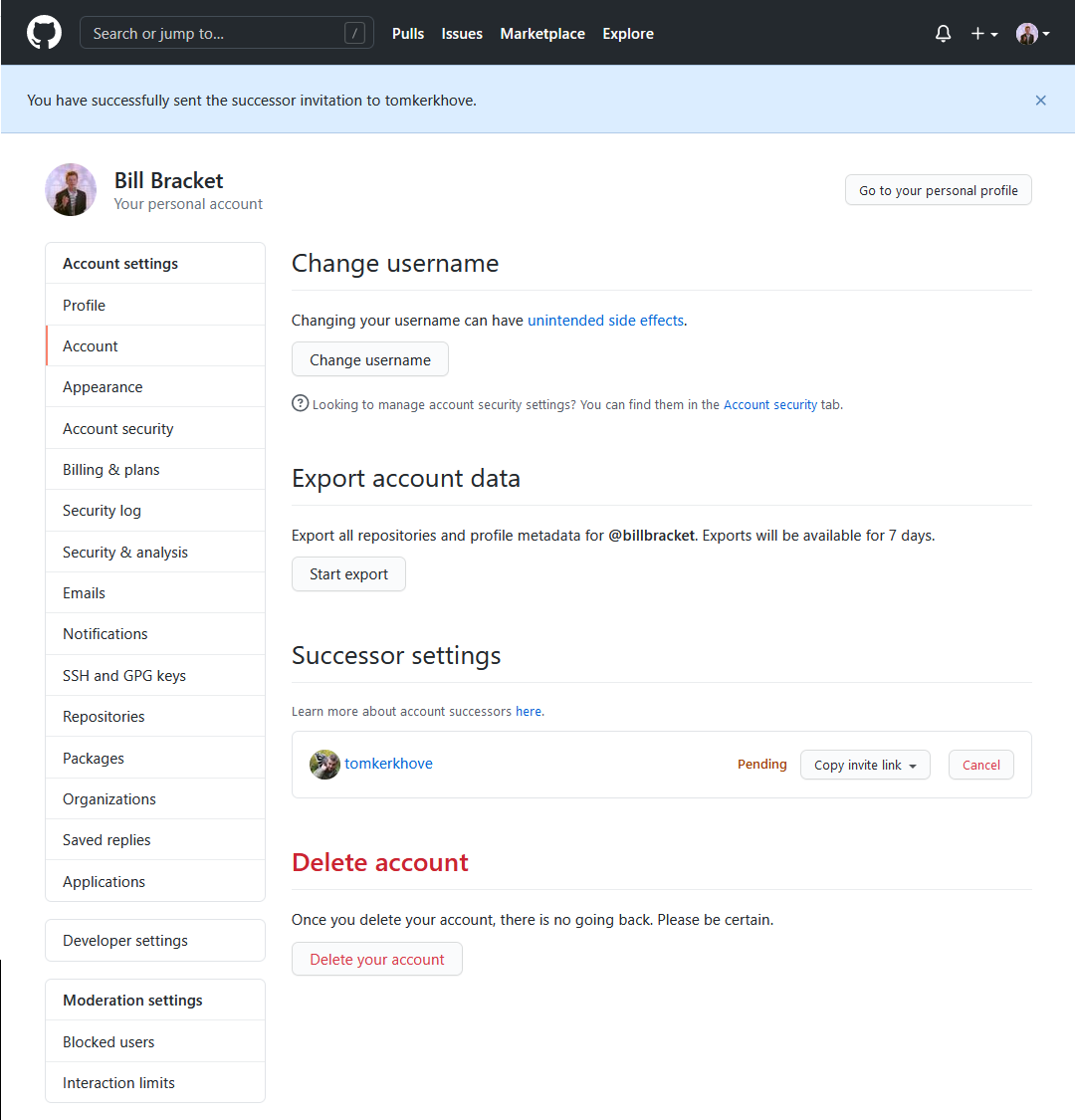Open Organizations settings
This screenshot has width=1075, height=1120.
coord(155,799)
